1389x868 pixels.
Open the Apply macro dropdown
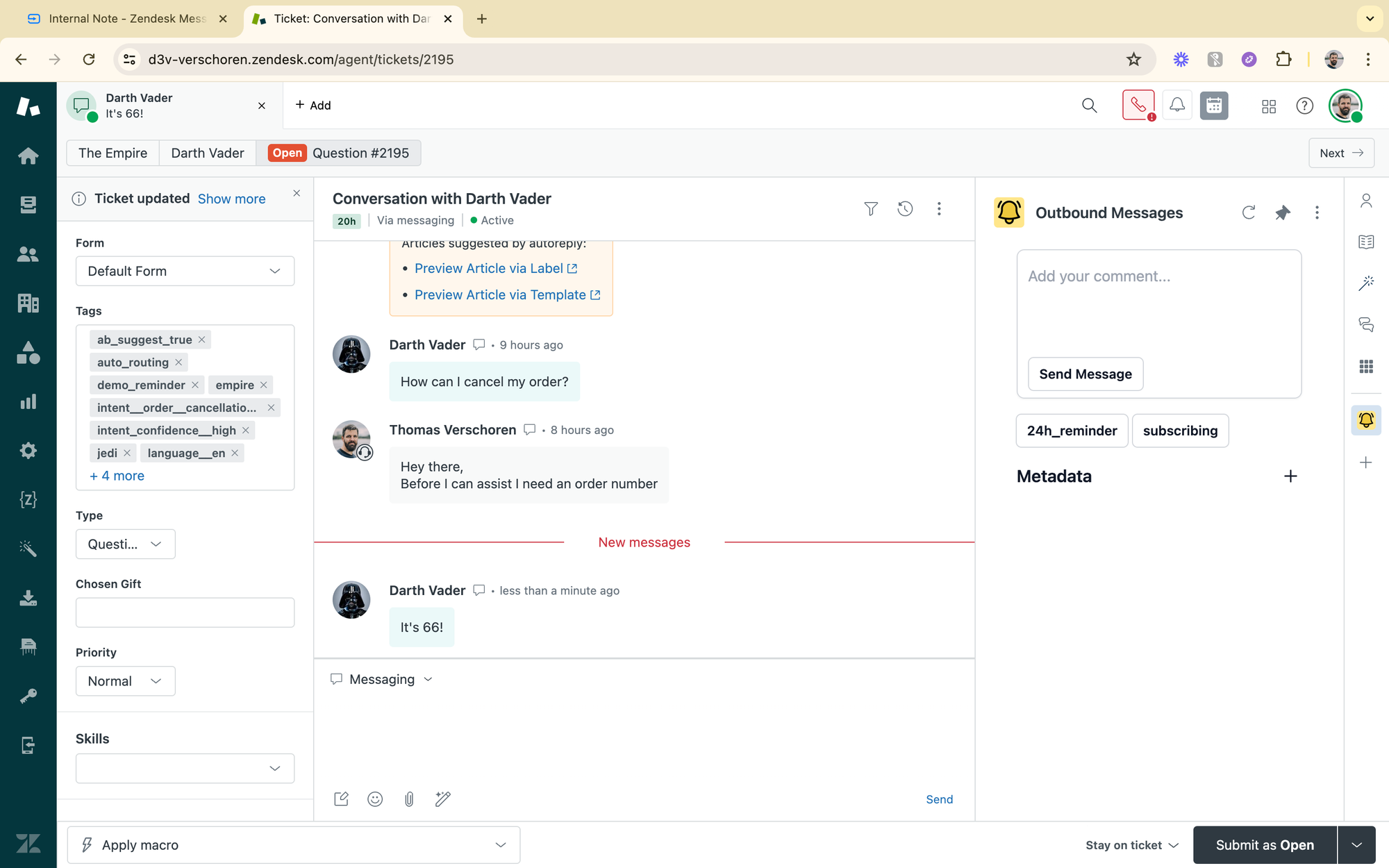coord(293,845)
